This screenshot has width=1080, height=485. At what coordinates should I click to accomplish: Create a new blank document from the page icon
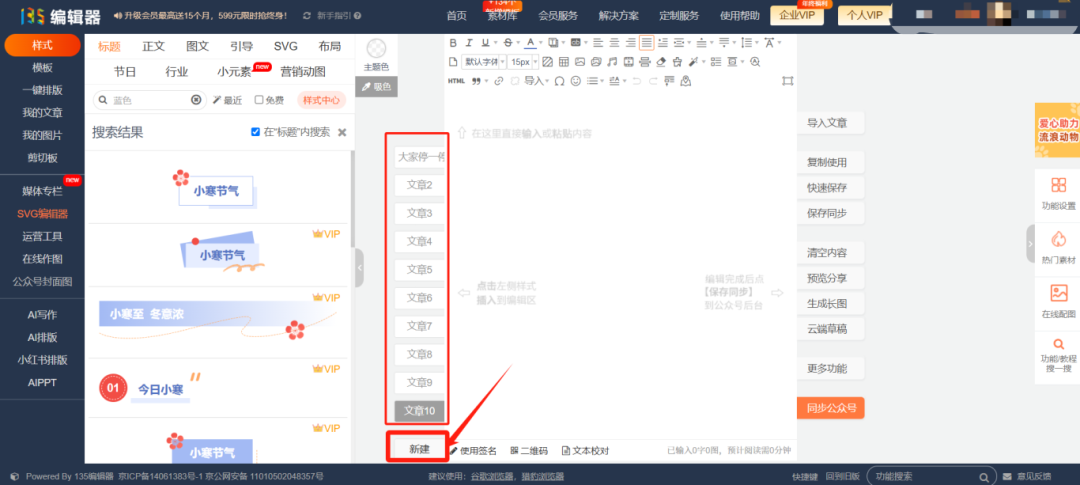pyautogui.click(x=453, y=62)
